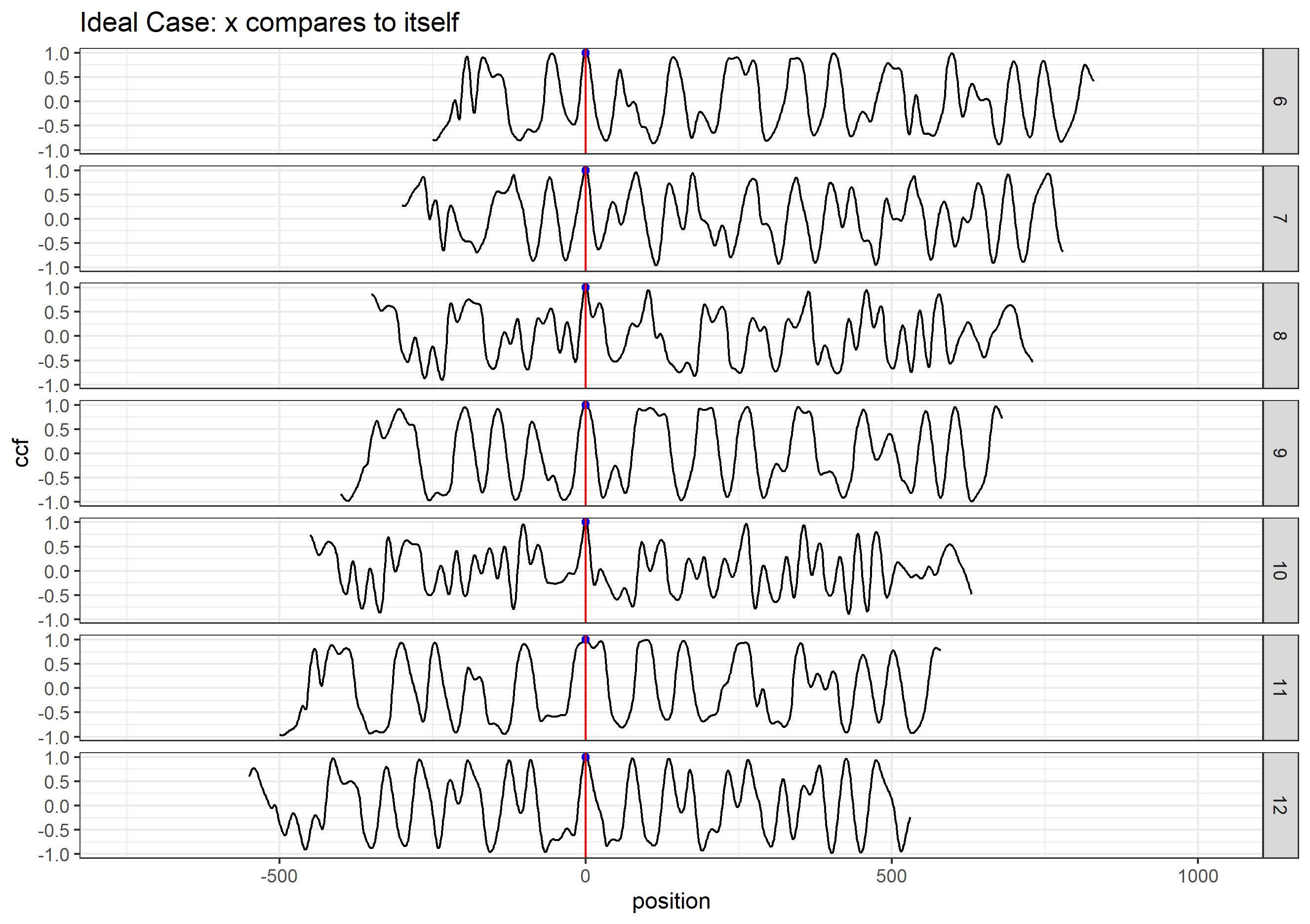Click the '1.0' y-tick label of panel 6
Viewport: 1310px width, 924px height.
tap(56, 54)
